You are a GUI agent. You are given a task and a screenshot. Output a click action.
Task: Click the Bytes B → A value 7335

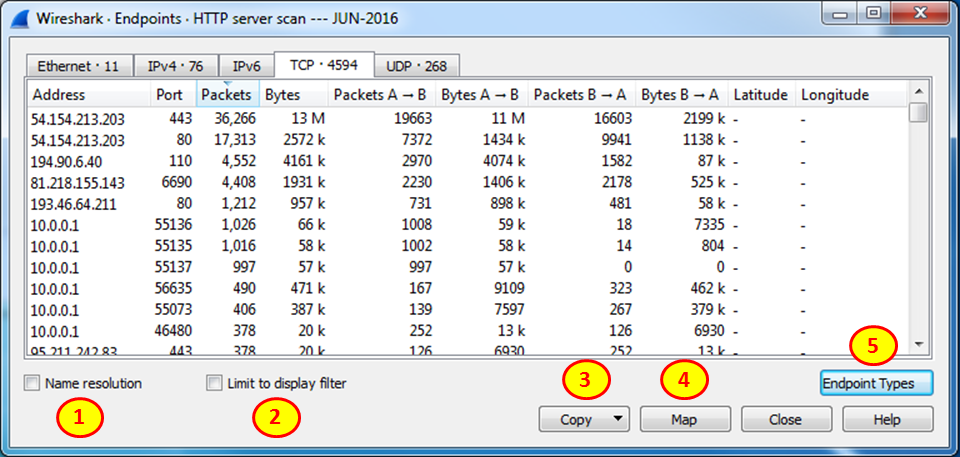[x=708, y=225]
